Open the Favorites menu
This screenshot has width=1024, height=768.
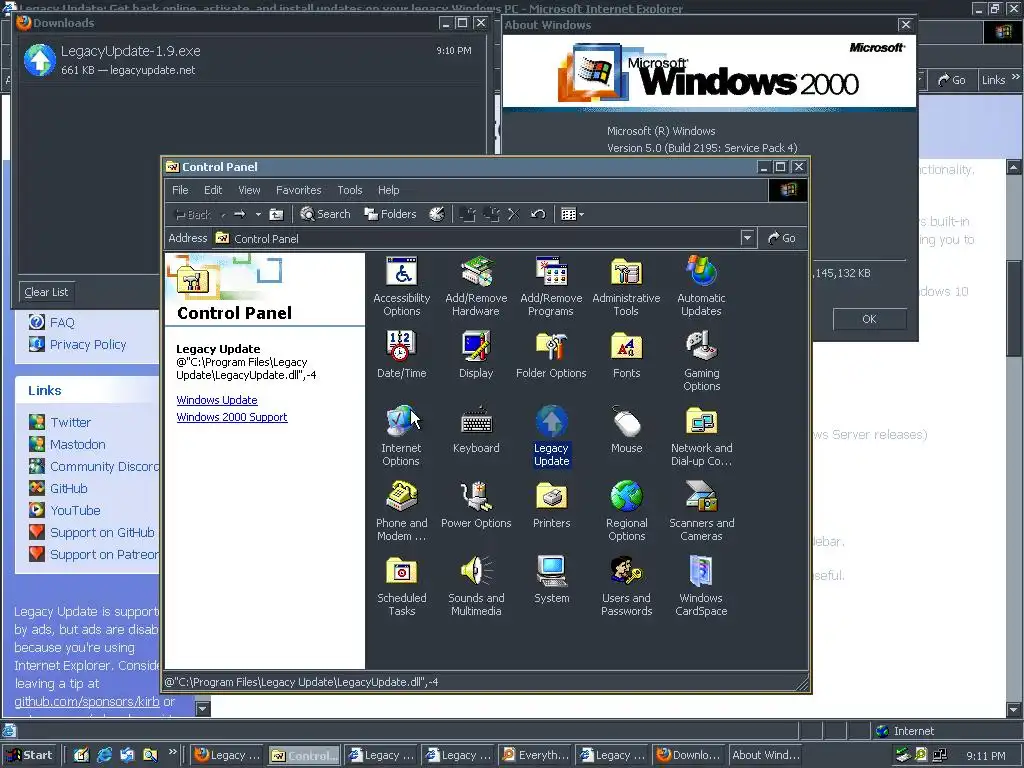298,190
